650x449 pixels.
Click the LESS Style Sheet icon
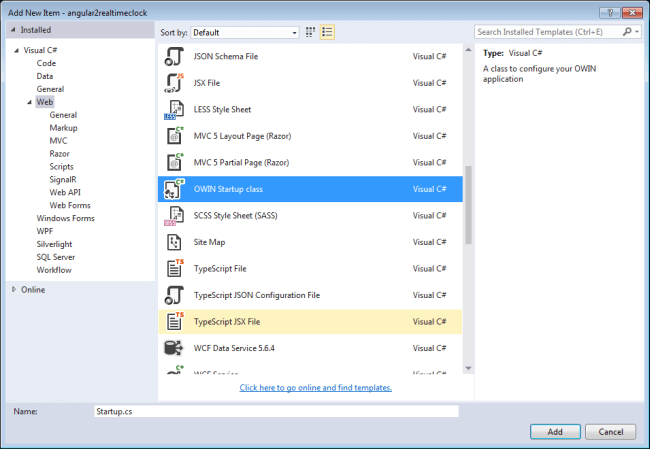[174, 109]
